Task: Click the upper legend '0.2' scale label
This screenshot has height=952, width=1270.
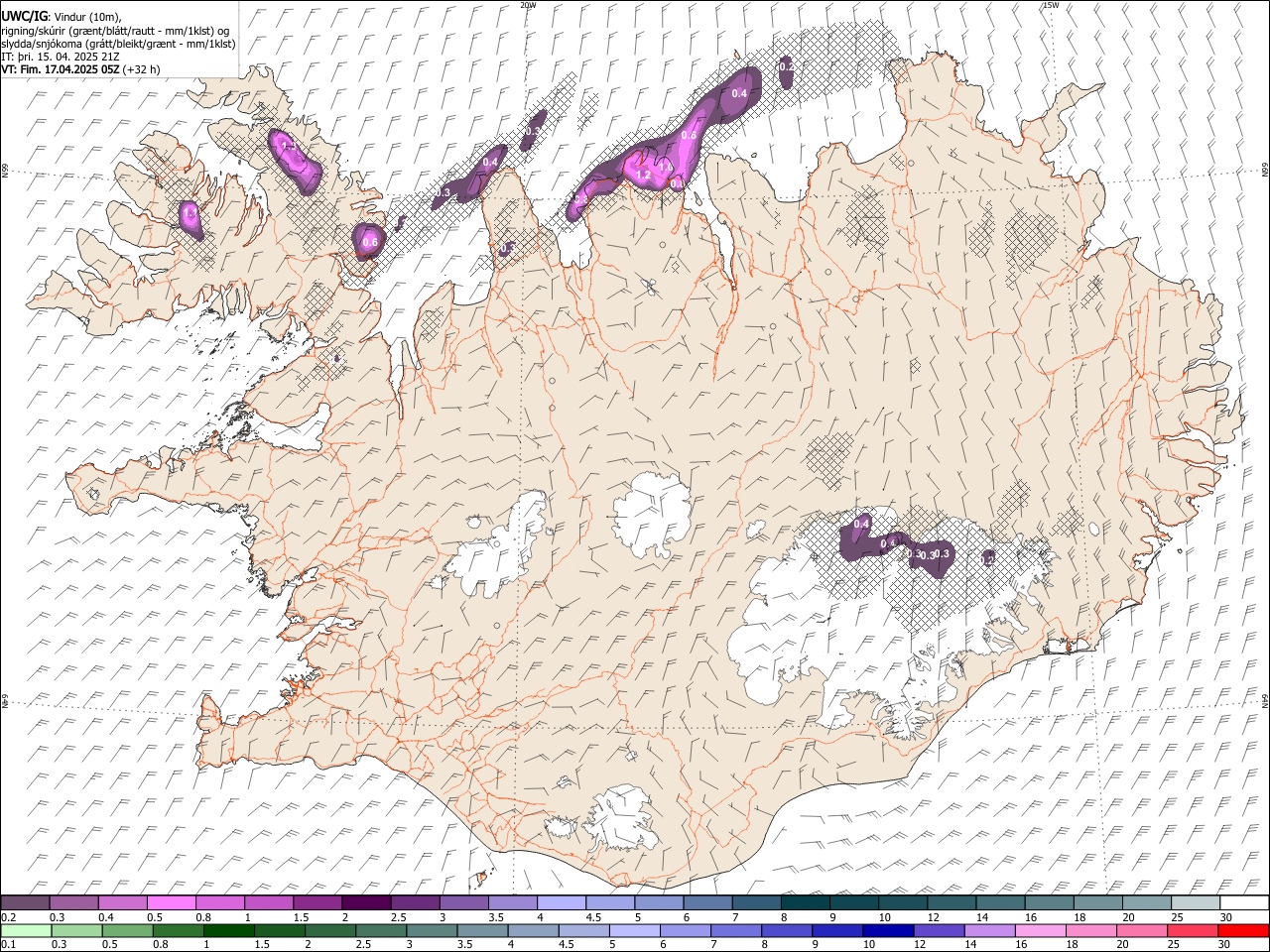Action: (x=8, y=917)
